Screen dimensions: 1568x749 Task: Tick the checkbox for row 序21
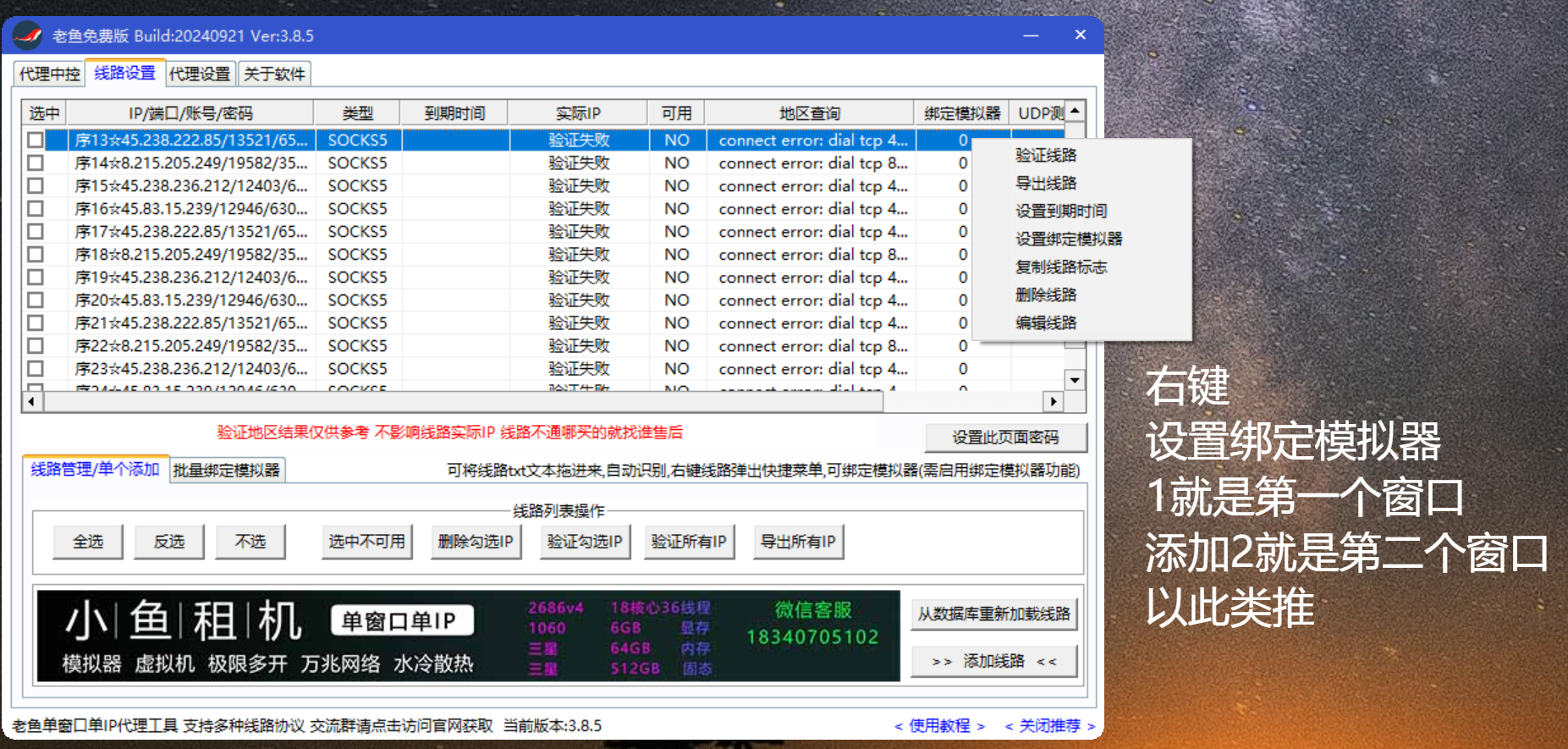36,322
